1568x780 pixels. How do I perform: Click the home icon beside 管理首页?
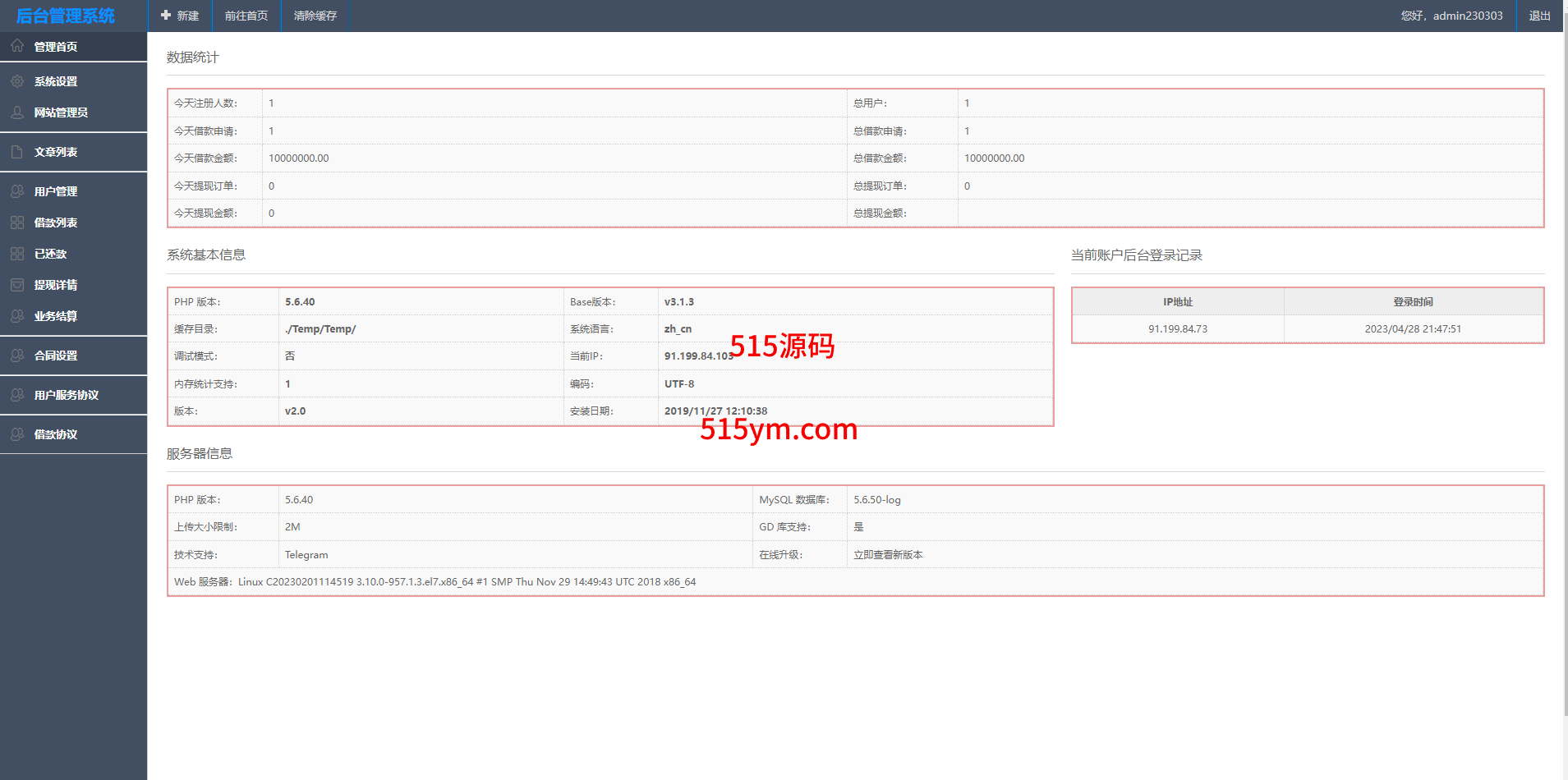(17, 46)
